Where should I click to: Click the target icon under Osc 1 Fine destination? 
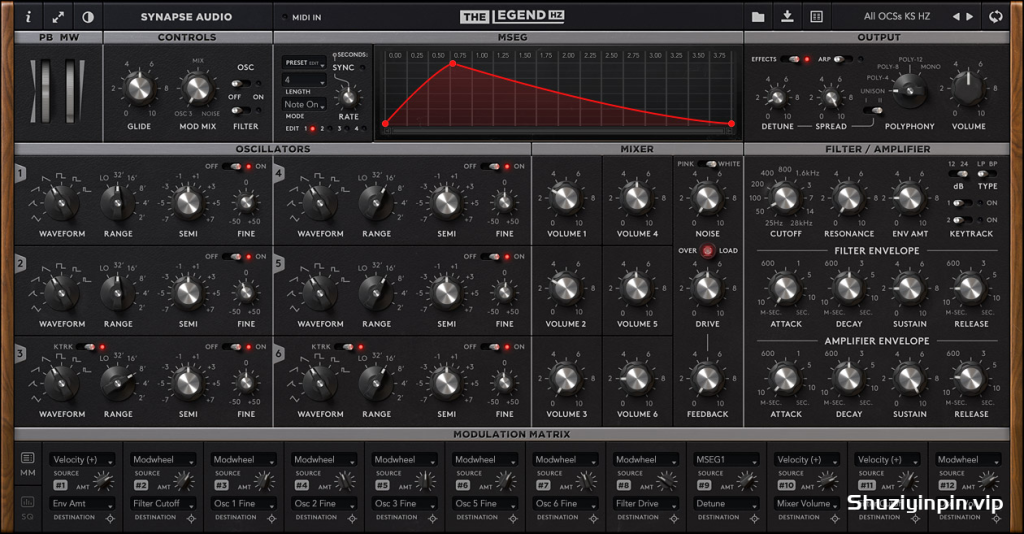(x=271, y=519)
